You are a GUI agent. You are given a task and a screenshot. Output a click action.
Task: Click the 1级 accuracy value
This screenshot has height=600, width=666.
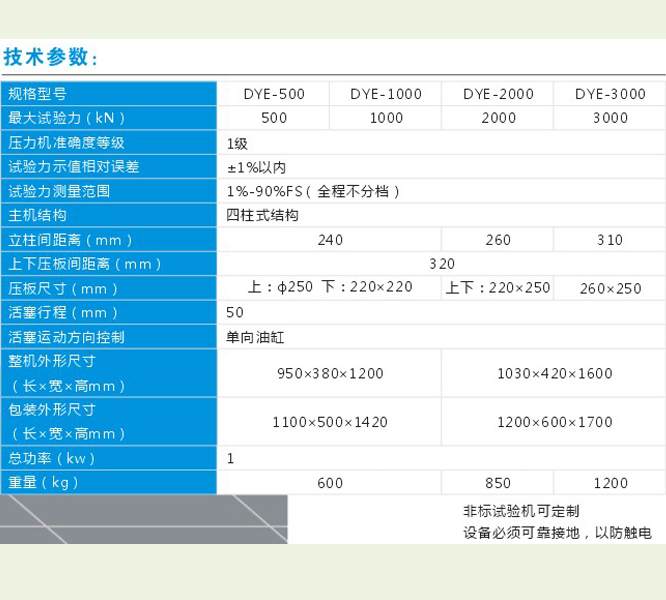(237, 144)
